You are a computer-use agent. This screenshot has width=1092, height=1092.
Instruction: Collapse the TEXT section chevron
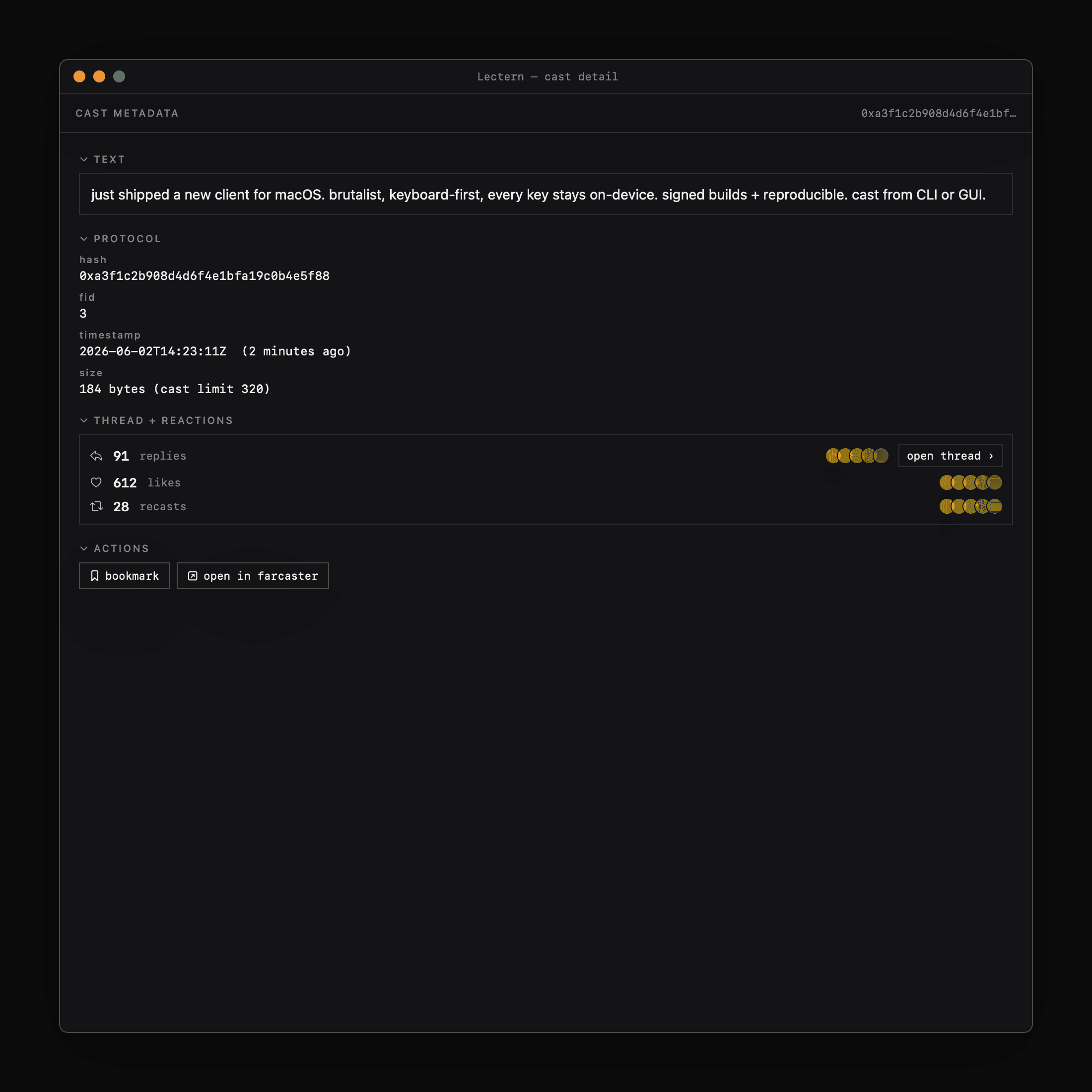click(x=84, y=159)
